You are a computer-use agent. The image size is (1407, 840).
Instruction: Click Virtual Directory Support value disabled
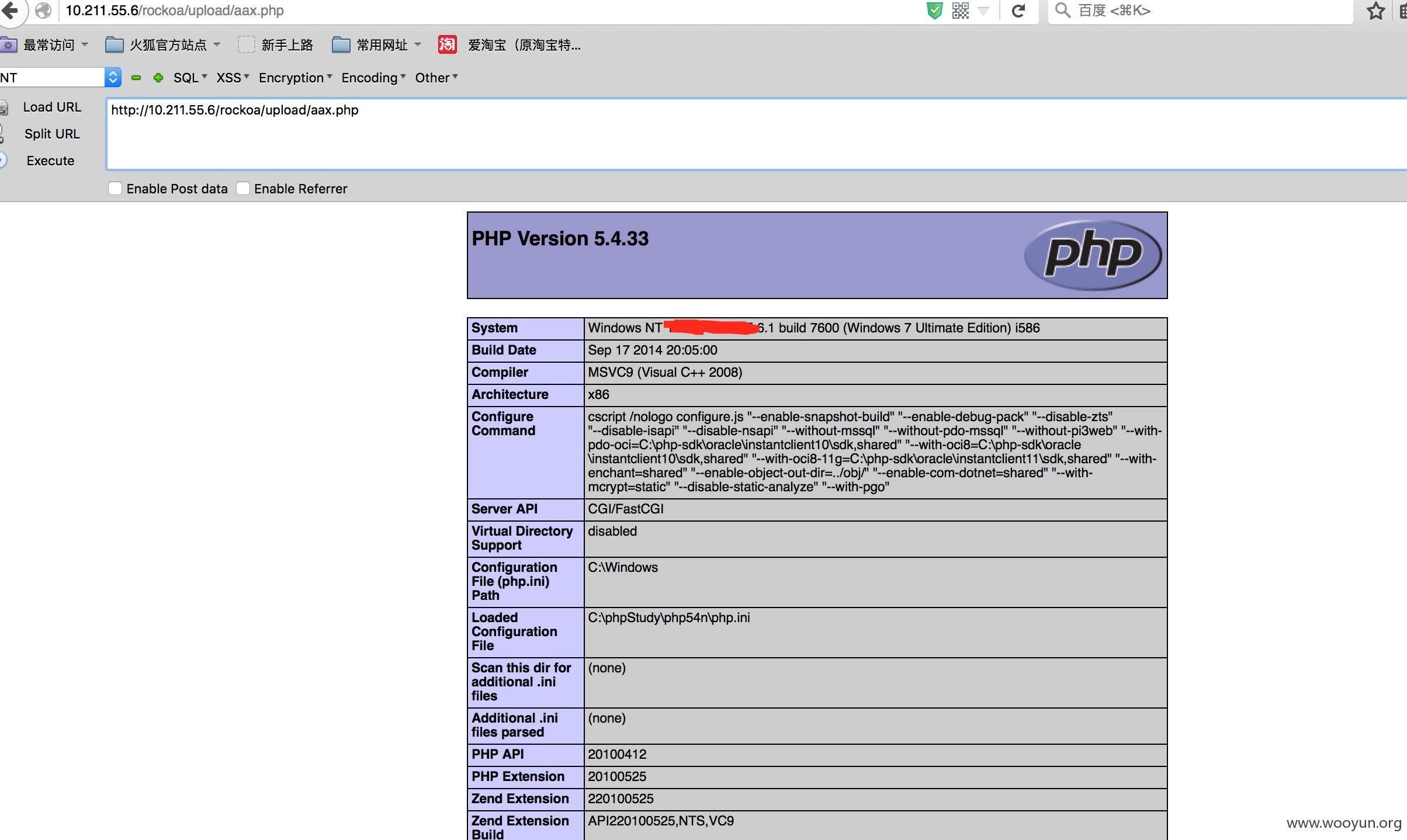[612, 531]
